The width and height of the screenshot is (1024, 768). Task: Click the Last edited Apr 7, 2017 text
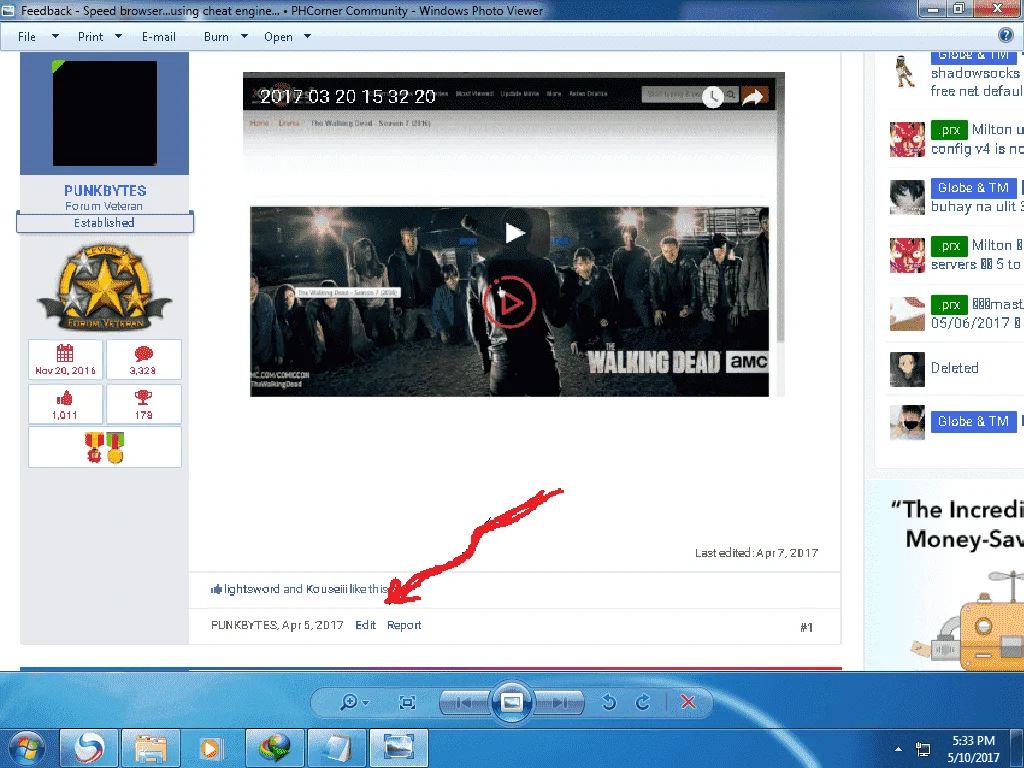pos(756,553)
